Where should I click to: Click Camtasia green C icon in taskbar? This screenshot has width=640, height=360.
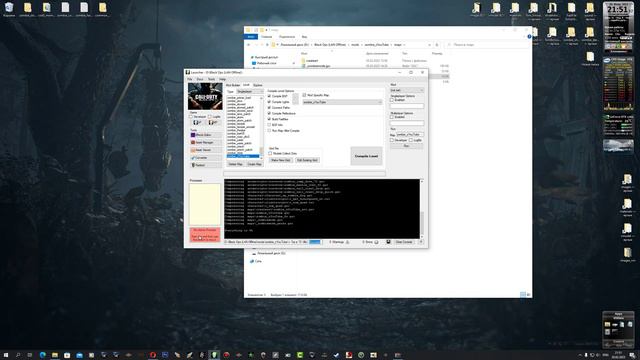click(300, 355)
